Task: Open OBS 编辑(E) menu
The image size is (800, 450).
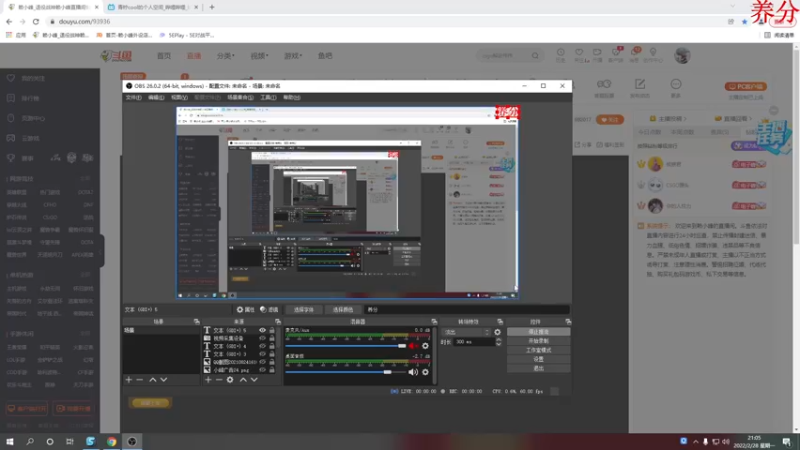Action: click(x=156, y=97)
